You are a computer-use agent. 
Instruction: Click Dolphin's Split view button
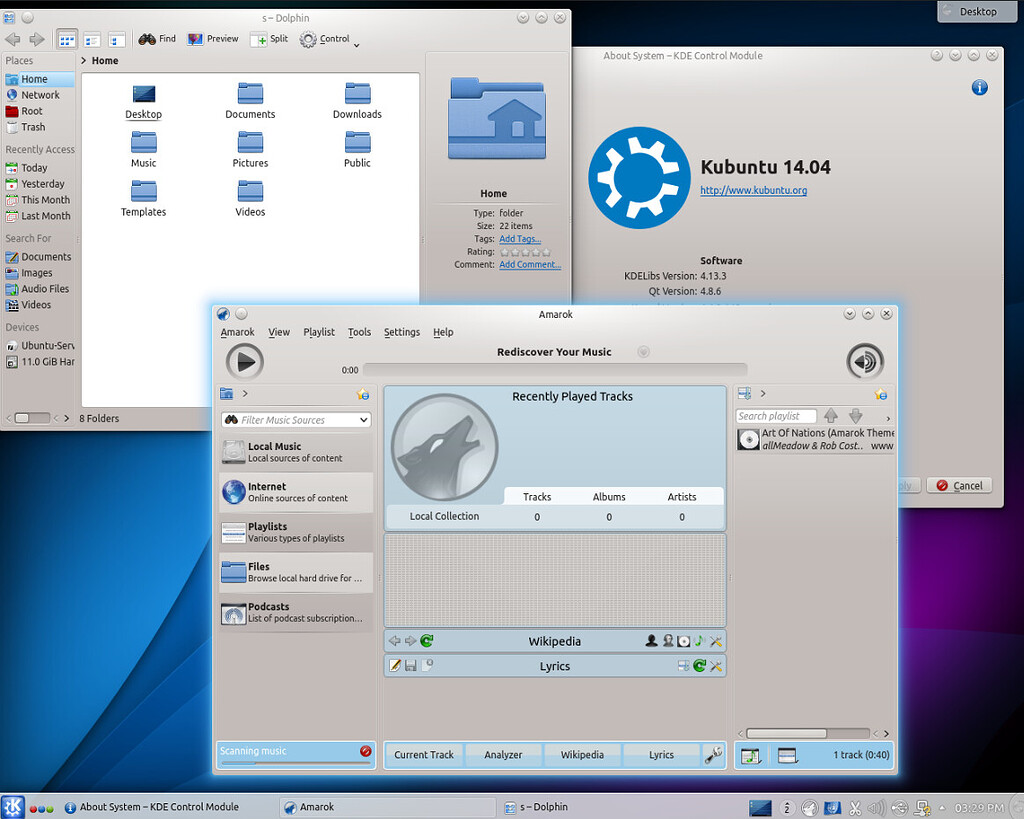click(x=270, y=39)
